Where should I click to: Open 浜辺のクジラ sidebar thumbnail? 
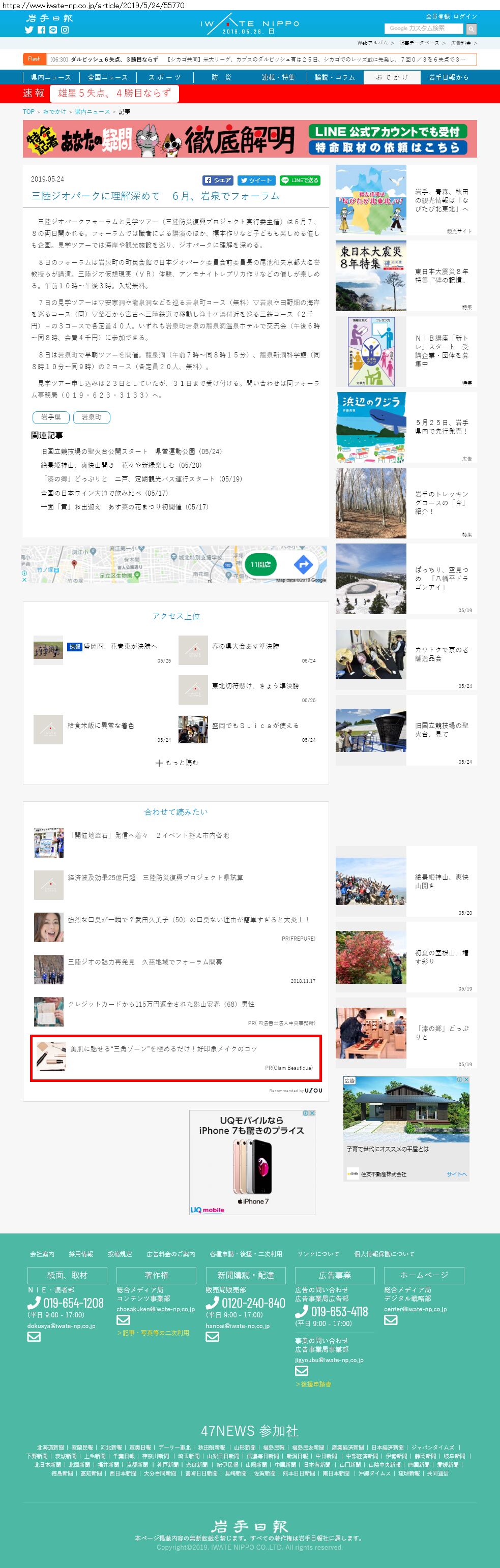tap(371, 427)
